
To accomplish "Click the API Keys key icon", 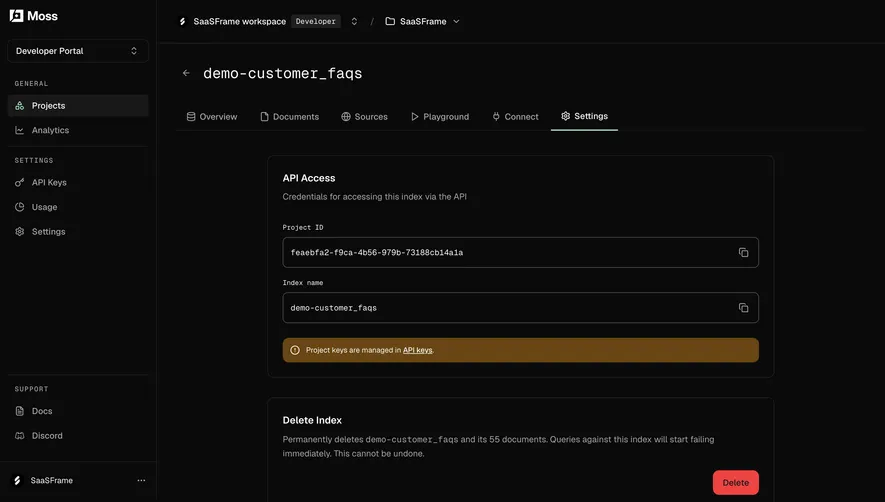I will pyautogui.click(x=20, y=182).
